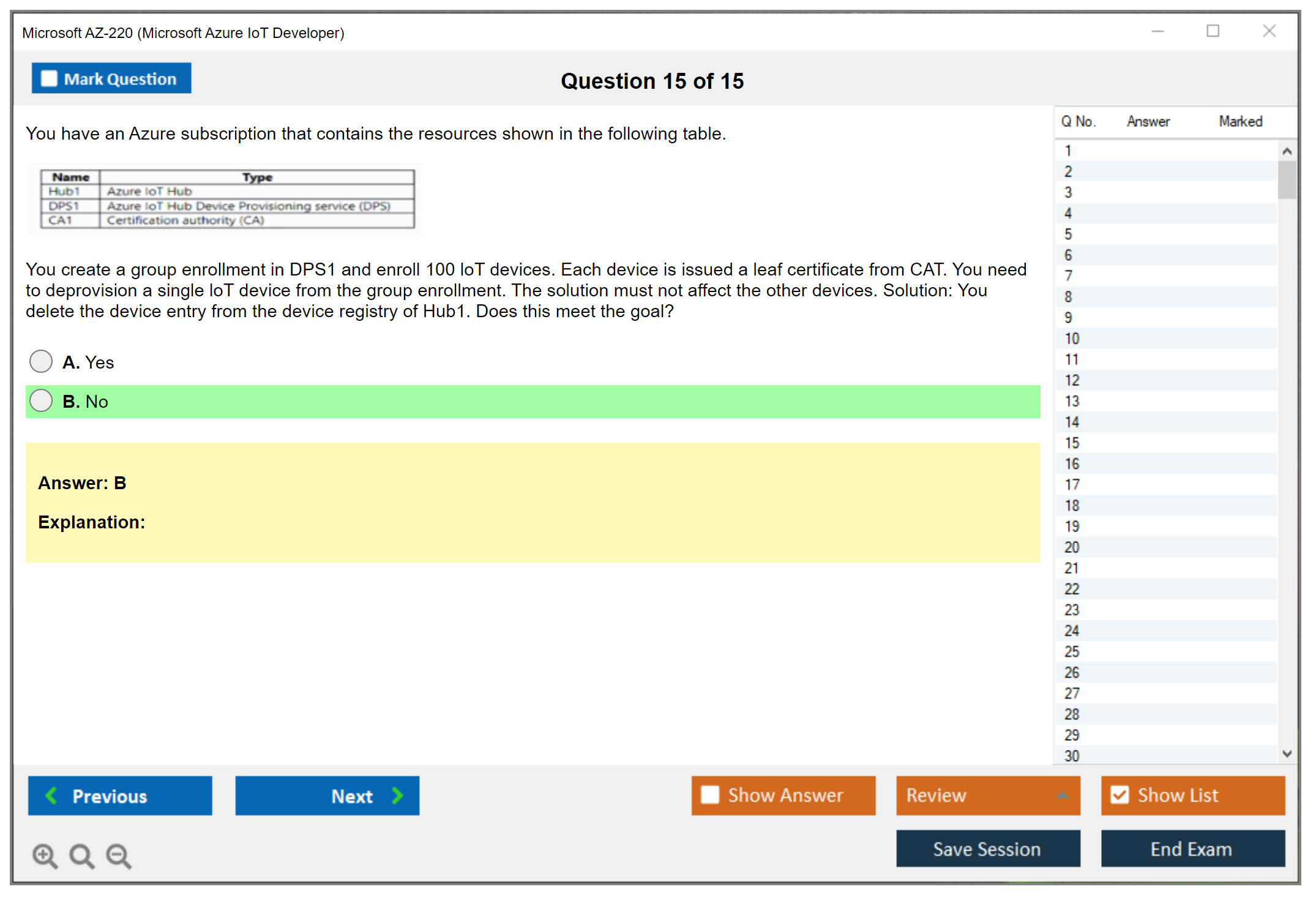Click the green right arrow on Next

pos(397,795)
